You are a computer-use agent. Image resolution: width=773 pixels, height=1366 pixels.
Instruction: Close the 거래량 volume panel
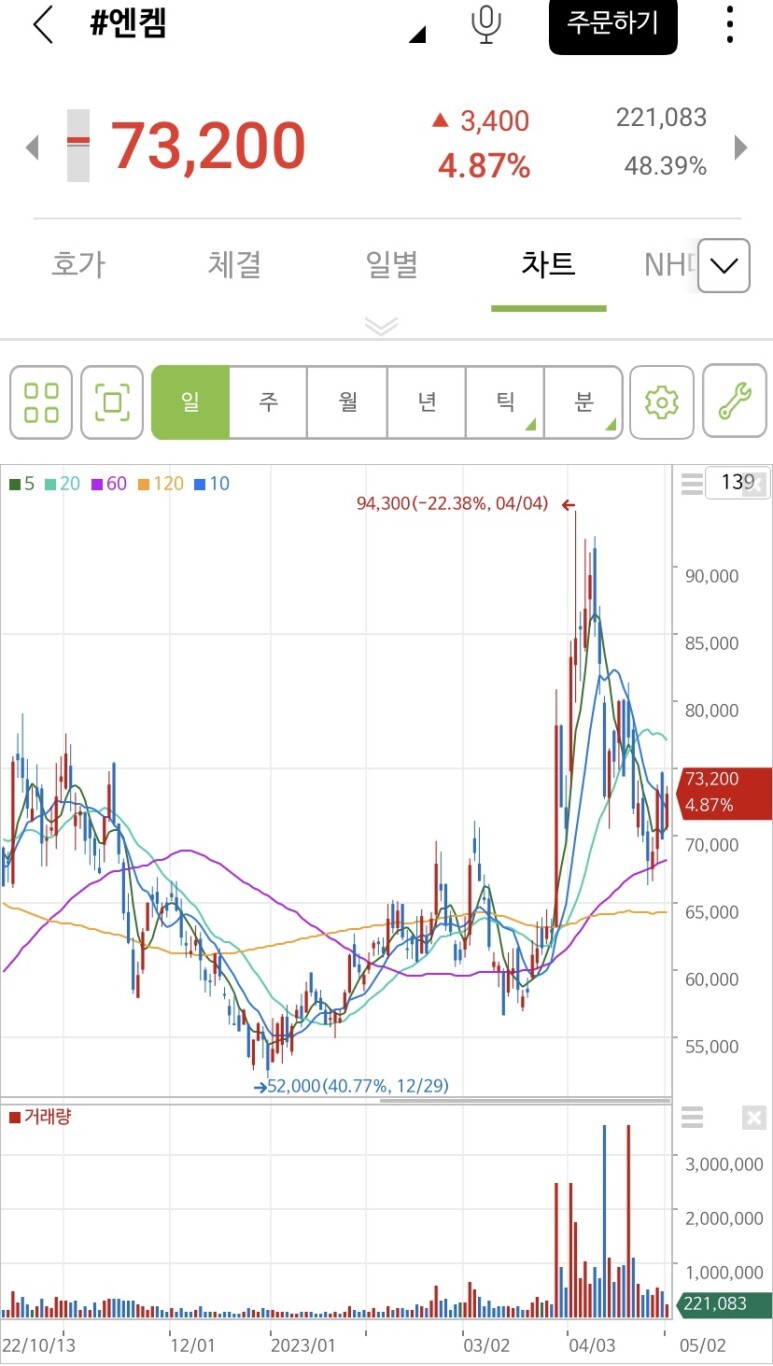[x=755, y=1118]
